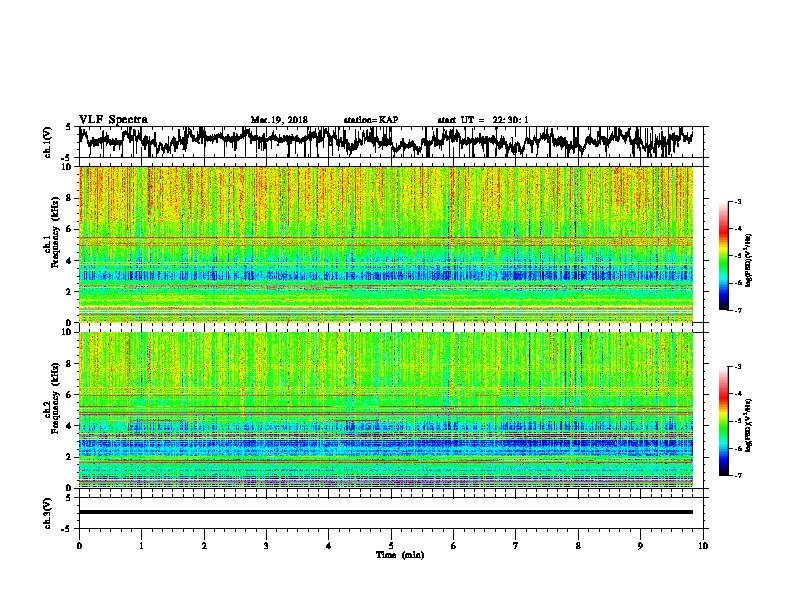The image size is (792, 612).
Task: Click the "10" label on the time axis
Action: click(703, 546)
